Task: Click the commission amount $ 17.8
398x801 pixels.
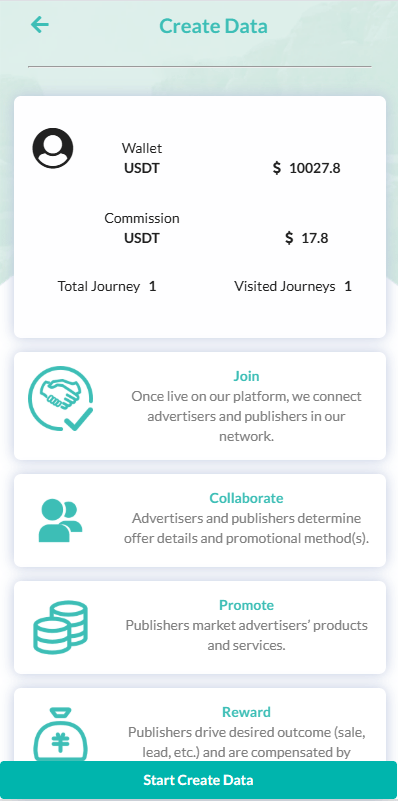Action: pyautogui.click(x=307, y=238)
